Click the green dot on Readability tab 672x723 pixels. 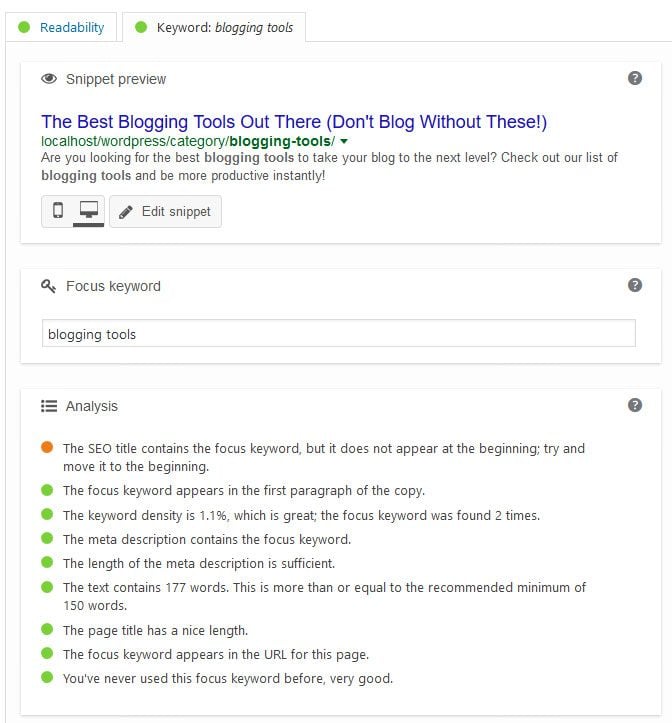click(24, 27)
